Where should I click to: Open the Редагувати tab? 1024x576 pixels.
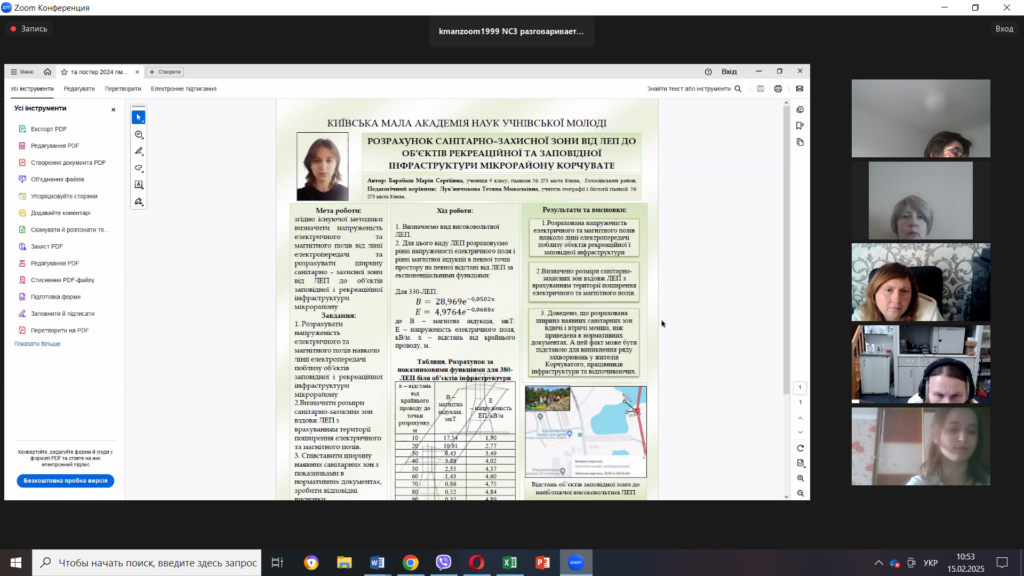point(79,89)
